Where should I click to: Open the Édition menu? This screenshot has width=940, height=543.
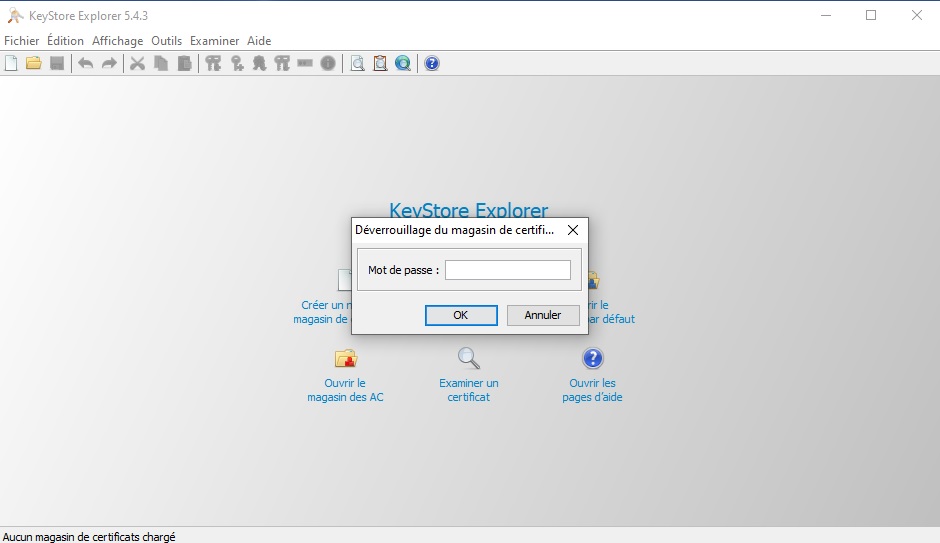pyautogui.click(x=65, y=41)
